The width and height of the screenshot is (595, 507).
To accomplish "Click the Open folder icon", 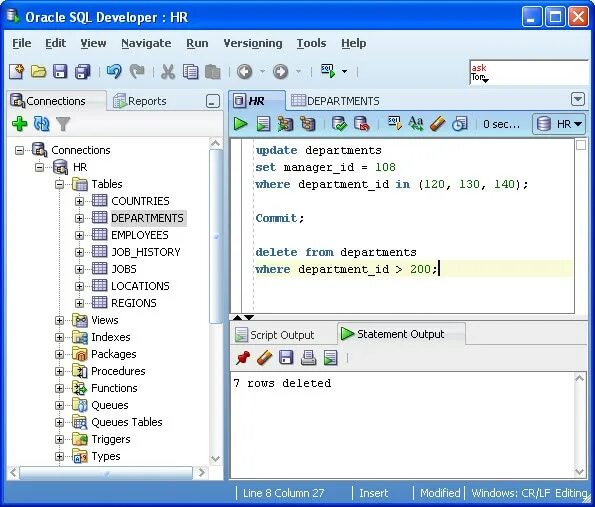I will point(38,71).
